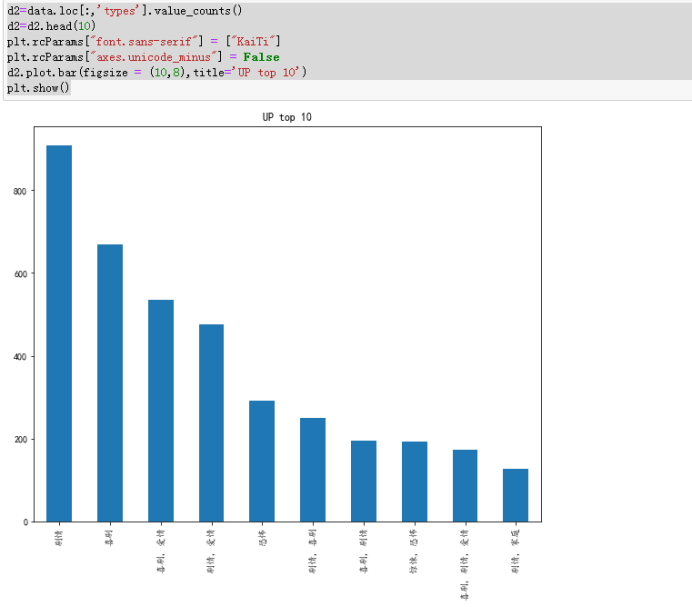Click the chart title above the plot
Screen dimensions: 692x607
[287, 117]
